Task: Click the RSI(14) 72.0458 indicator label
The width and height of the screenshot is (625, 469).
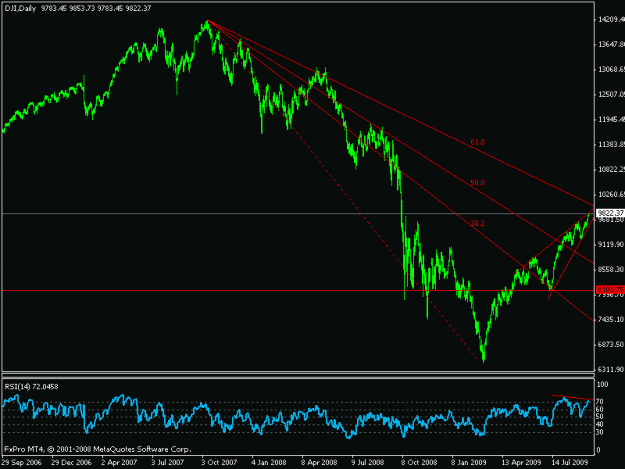Action: pyautogui.click(x=31, y=387)
